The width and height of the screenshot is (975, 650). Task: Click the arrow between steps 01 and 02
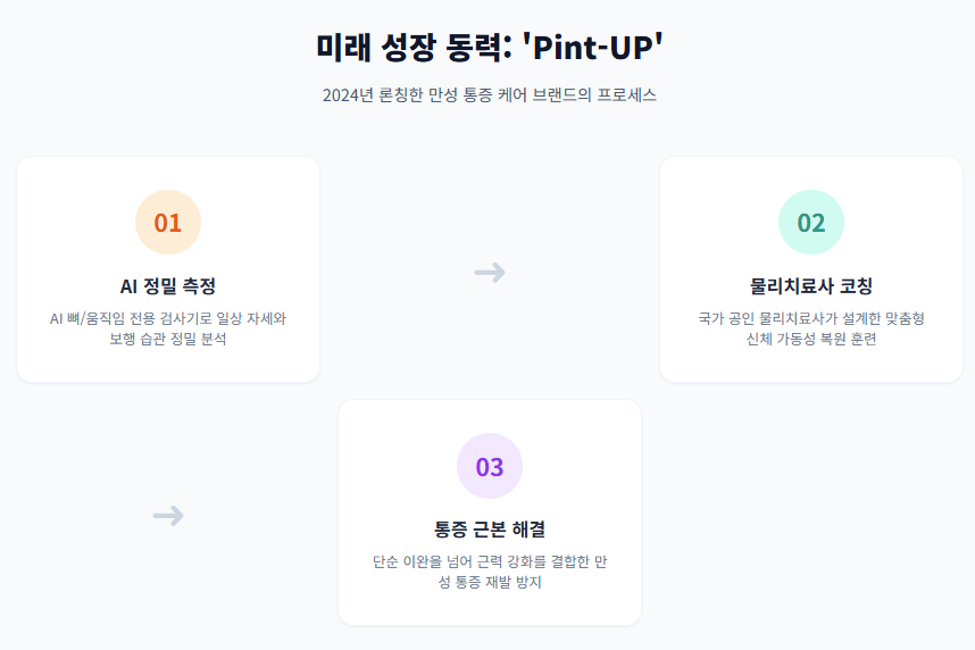pyautogui.click(x=489, y=272)
